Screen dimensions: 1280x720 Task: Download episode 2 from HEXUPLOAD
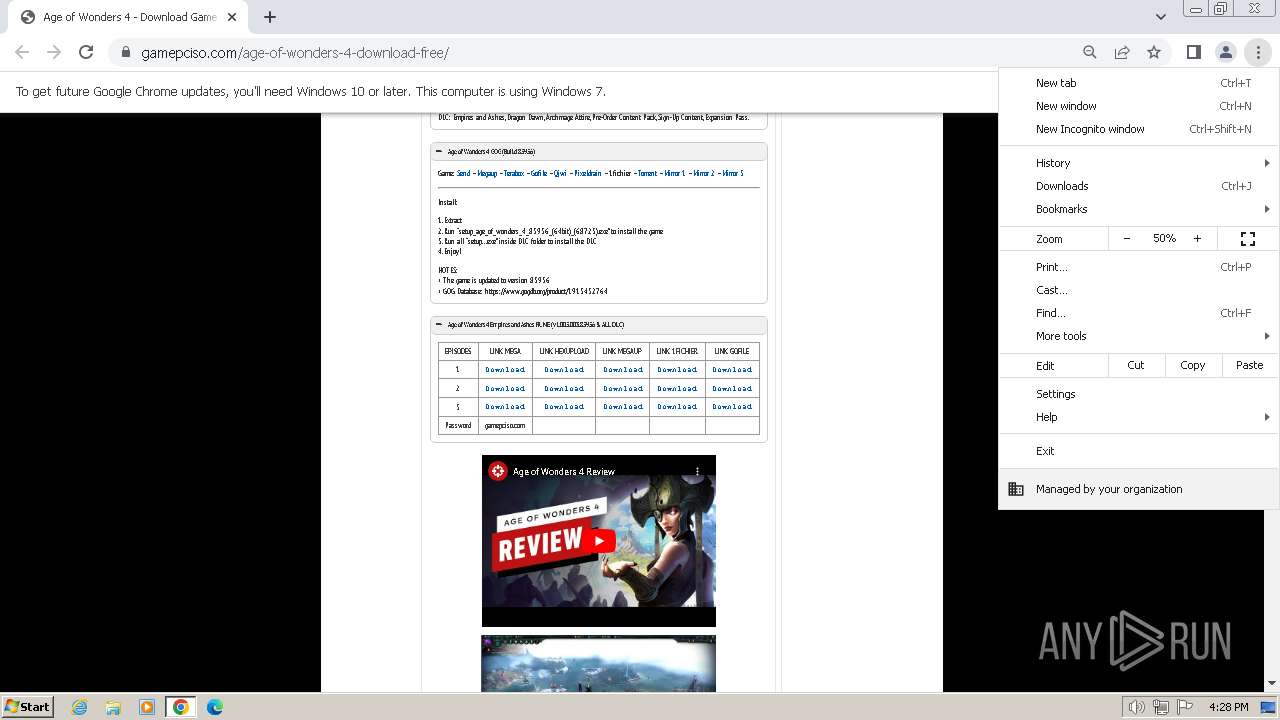(564, 388)
